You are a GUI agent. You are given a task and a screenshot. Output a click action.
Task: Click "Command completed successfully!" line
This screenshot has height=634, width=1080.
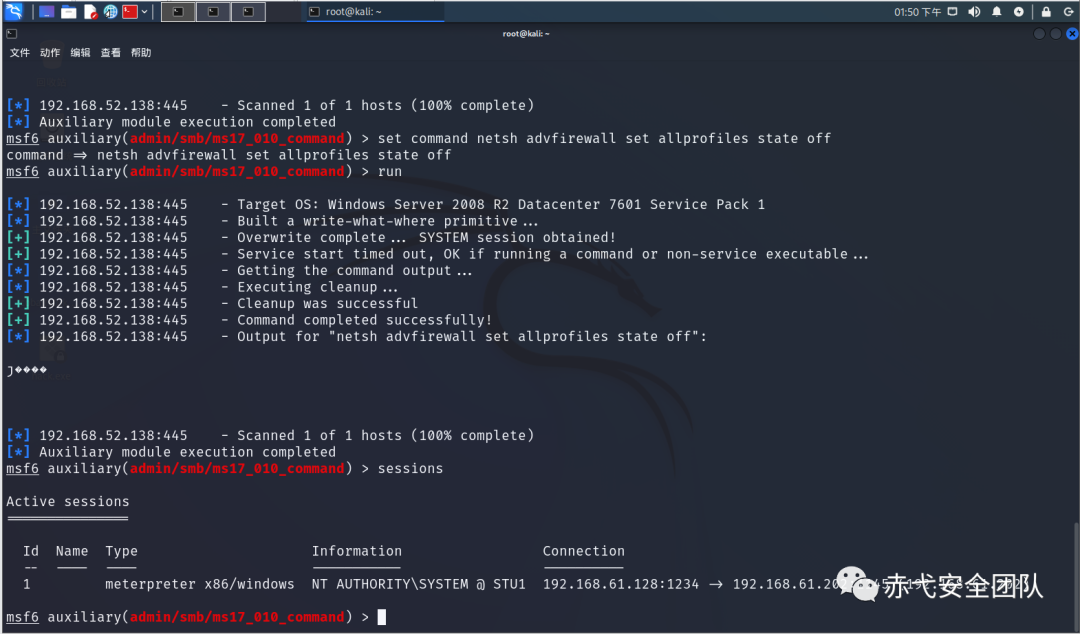(x=249, y=320)
